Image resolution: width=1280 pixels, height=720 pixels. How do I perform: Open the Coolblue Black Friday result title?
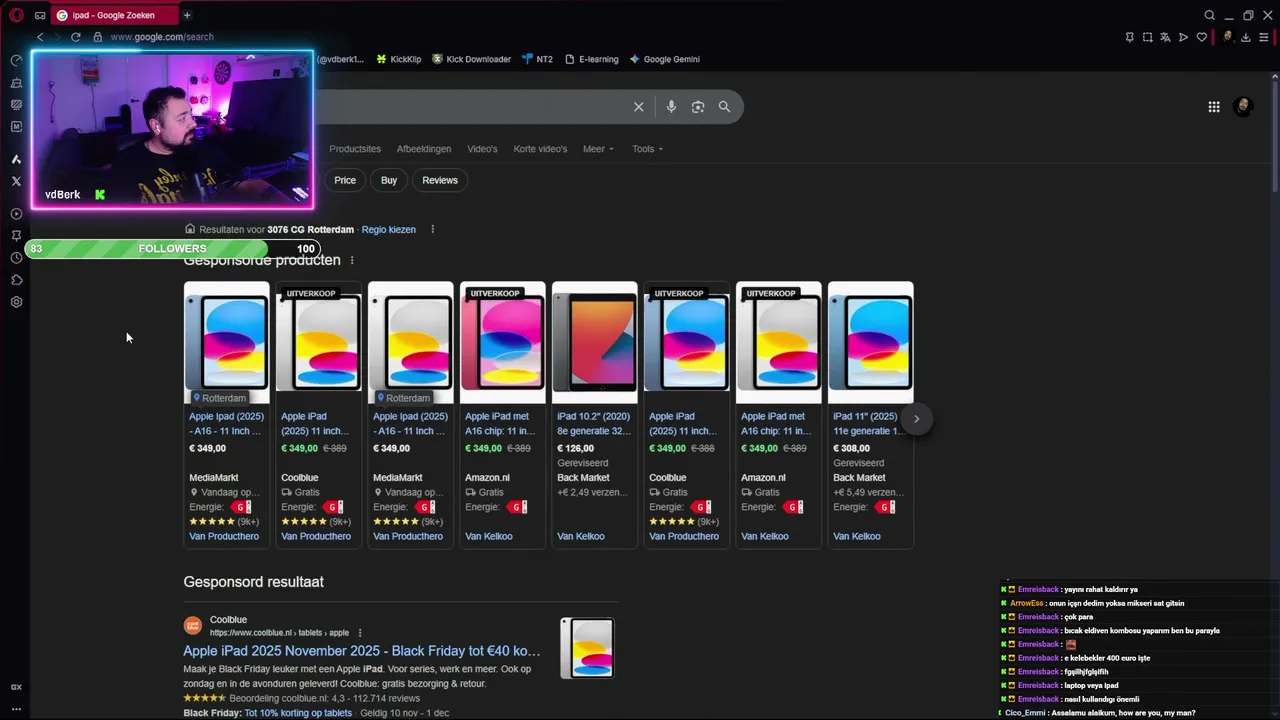point(362,651)
